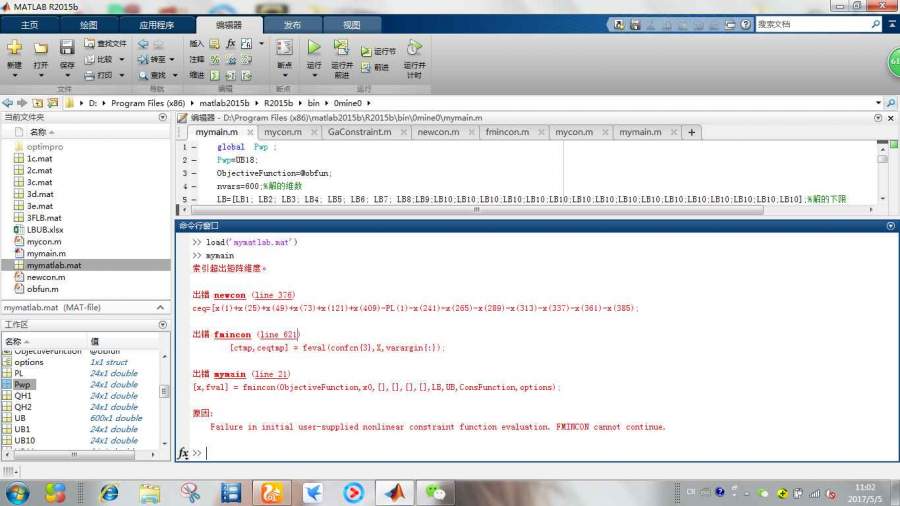Open the Breakpoints (断点) dropdown arrow
The width and height of the screenshot is (900, 506).
tap(284, 76)
